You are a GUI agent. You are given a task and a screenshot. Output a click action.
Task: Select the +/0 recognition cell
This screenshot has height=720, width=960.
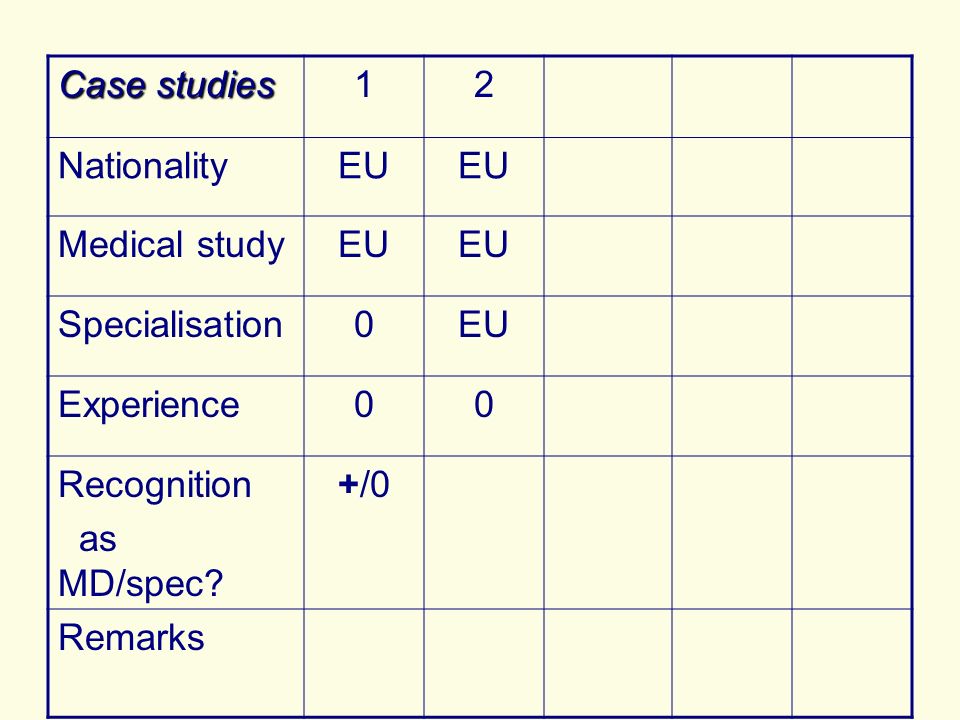pyautogui.click(x=364, y=533)
